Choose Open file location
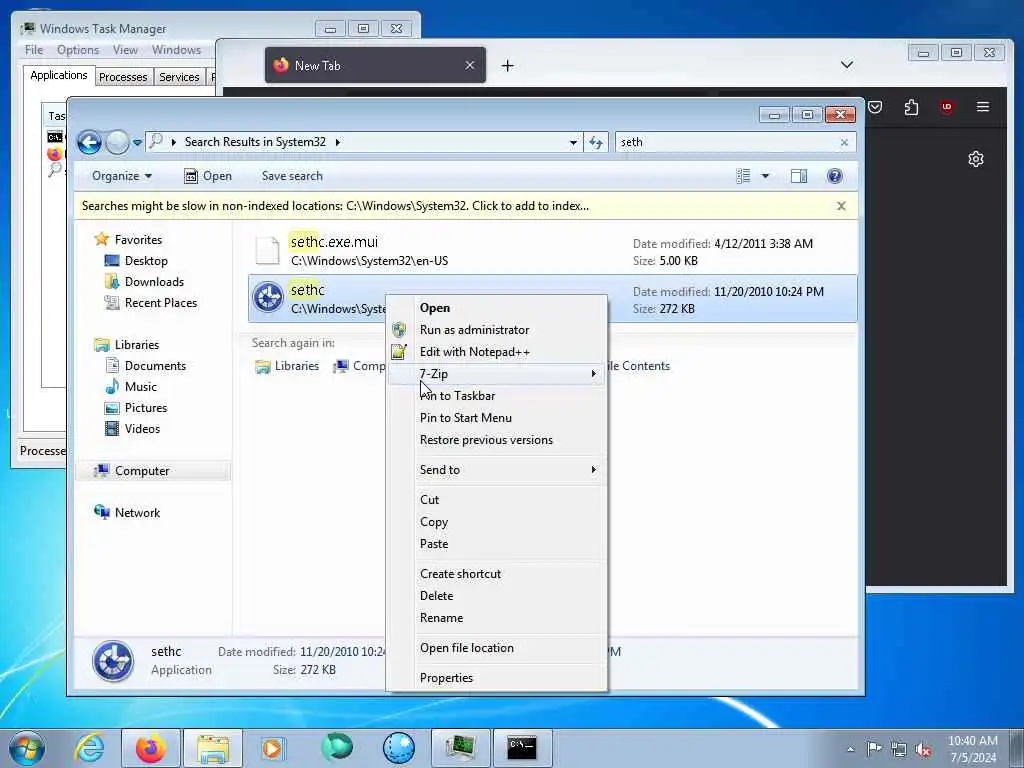1024x768 pixels. [x=497, y=648]
